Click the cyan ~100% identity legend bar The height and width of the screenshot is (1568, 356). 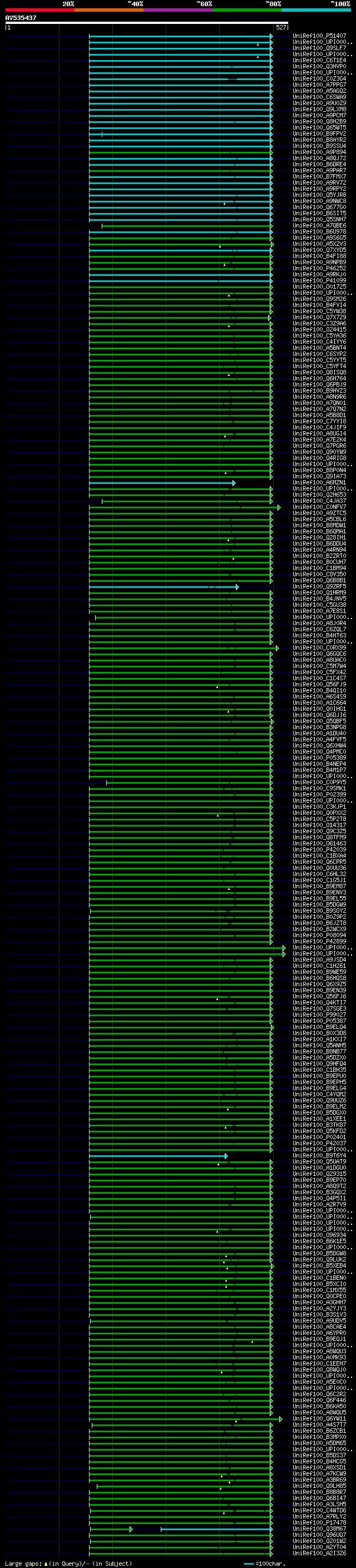[x=317, y=10]
